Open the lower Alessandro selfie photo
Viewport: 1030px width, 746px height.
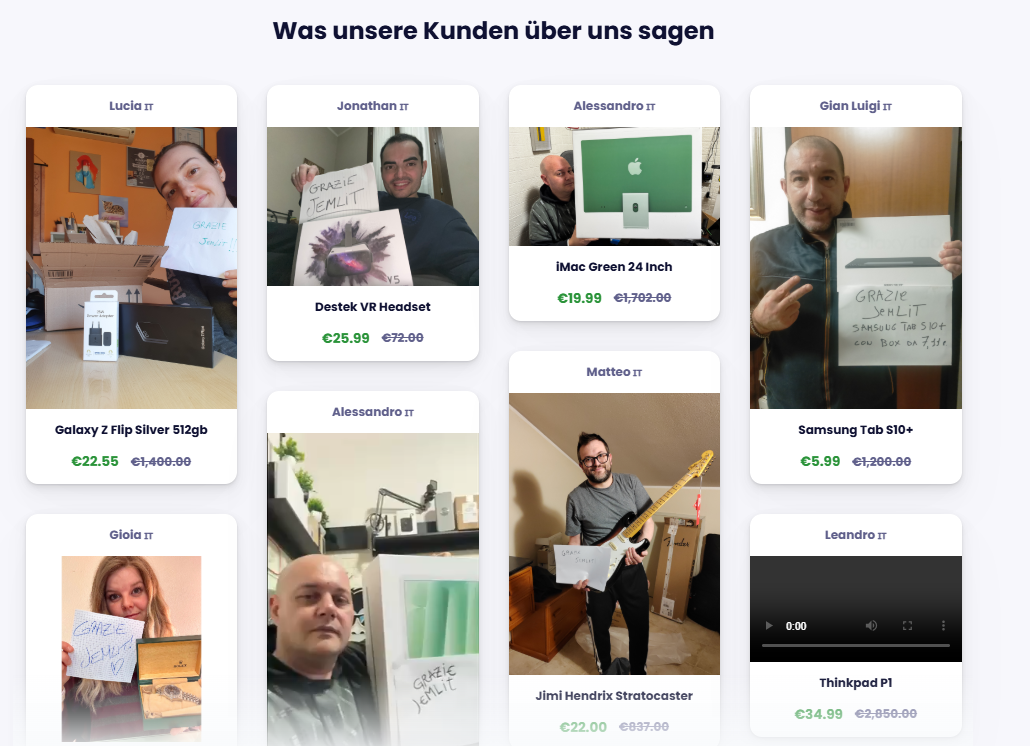click(372, 589)
